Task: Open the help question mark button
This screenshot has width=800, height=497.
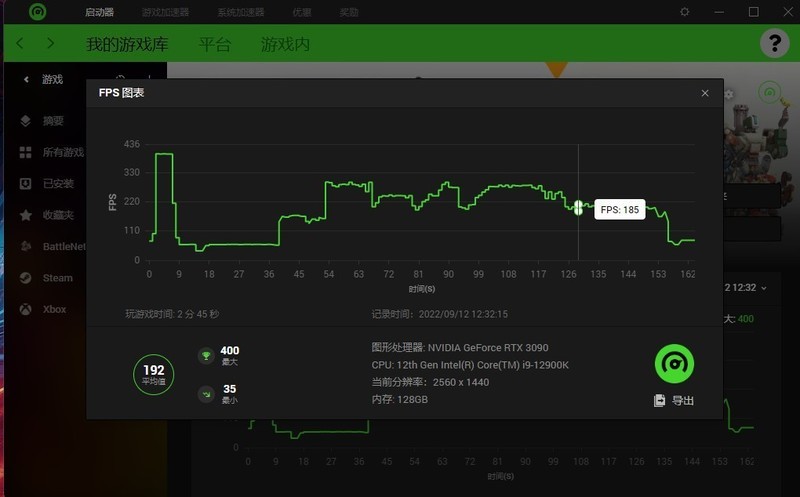Action: (774, 43)
